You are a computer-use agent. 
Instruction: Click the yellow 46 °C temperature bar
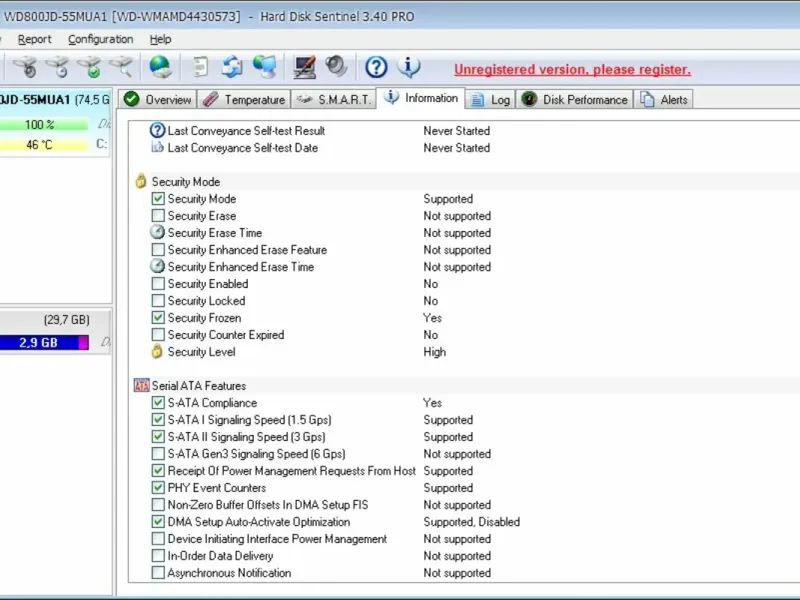pos(44,145)
